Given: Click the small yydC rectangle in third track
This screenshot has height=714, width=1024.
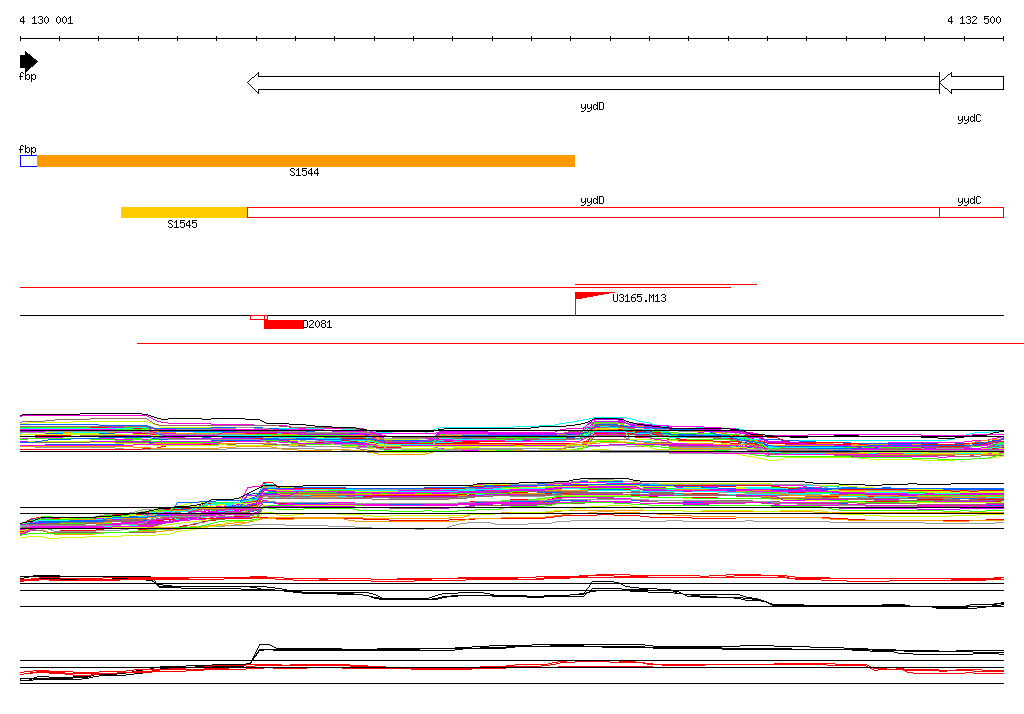Looking at the screenshot, I should (971, 212).
